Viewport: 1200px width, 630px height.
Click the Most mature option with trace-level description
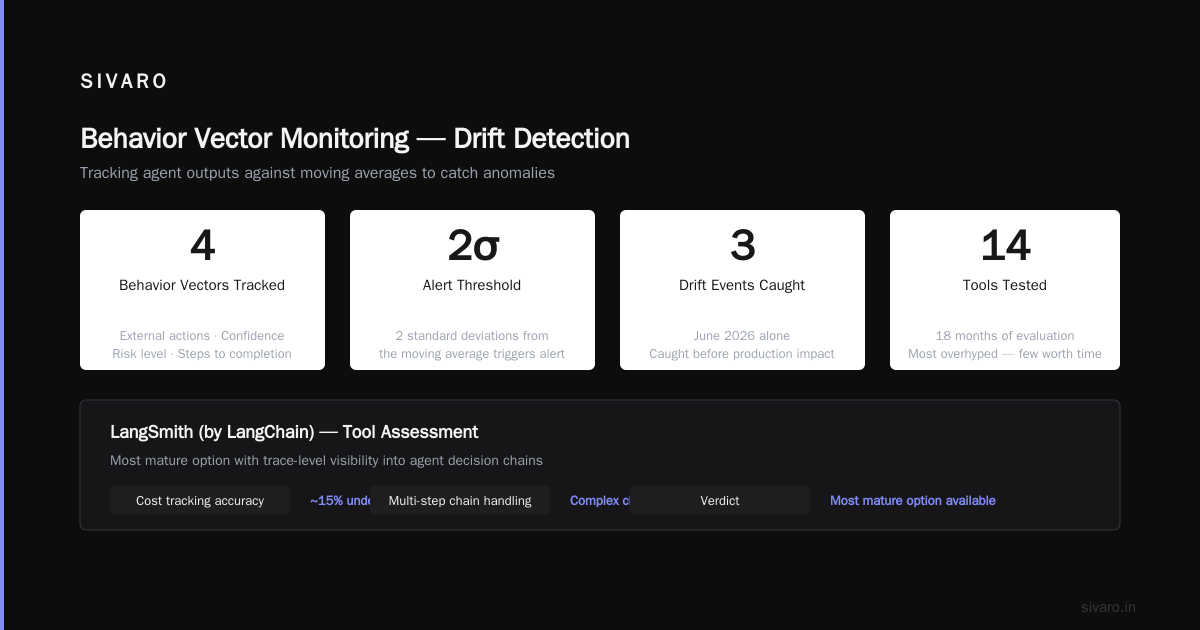pos(326,461)
